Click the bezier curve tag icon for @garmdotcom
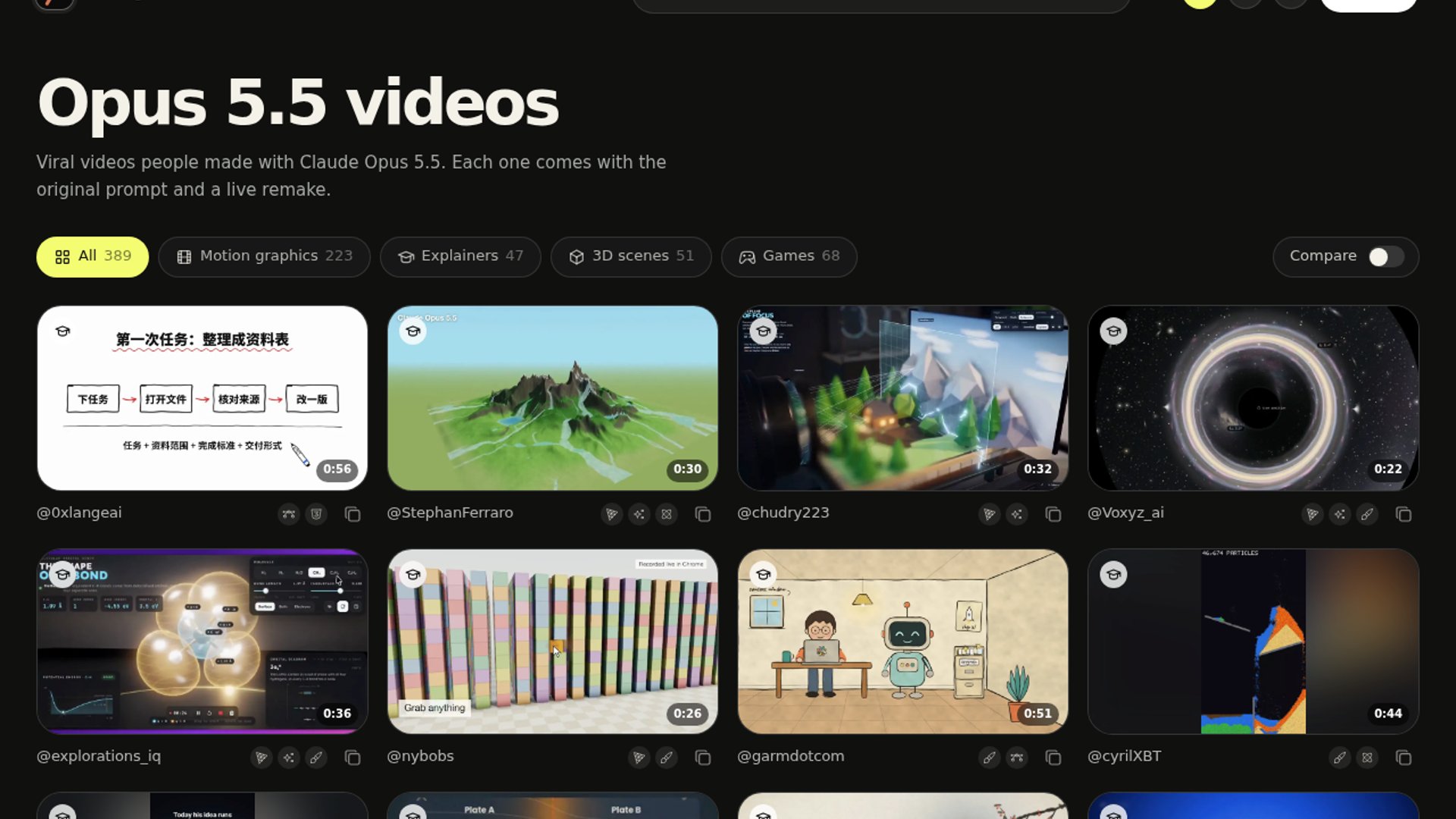Viewport: 1456px width, 819px height. click(x=1017, y=758)
